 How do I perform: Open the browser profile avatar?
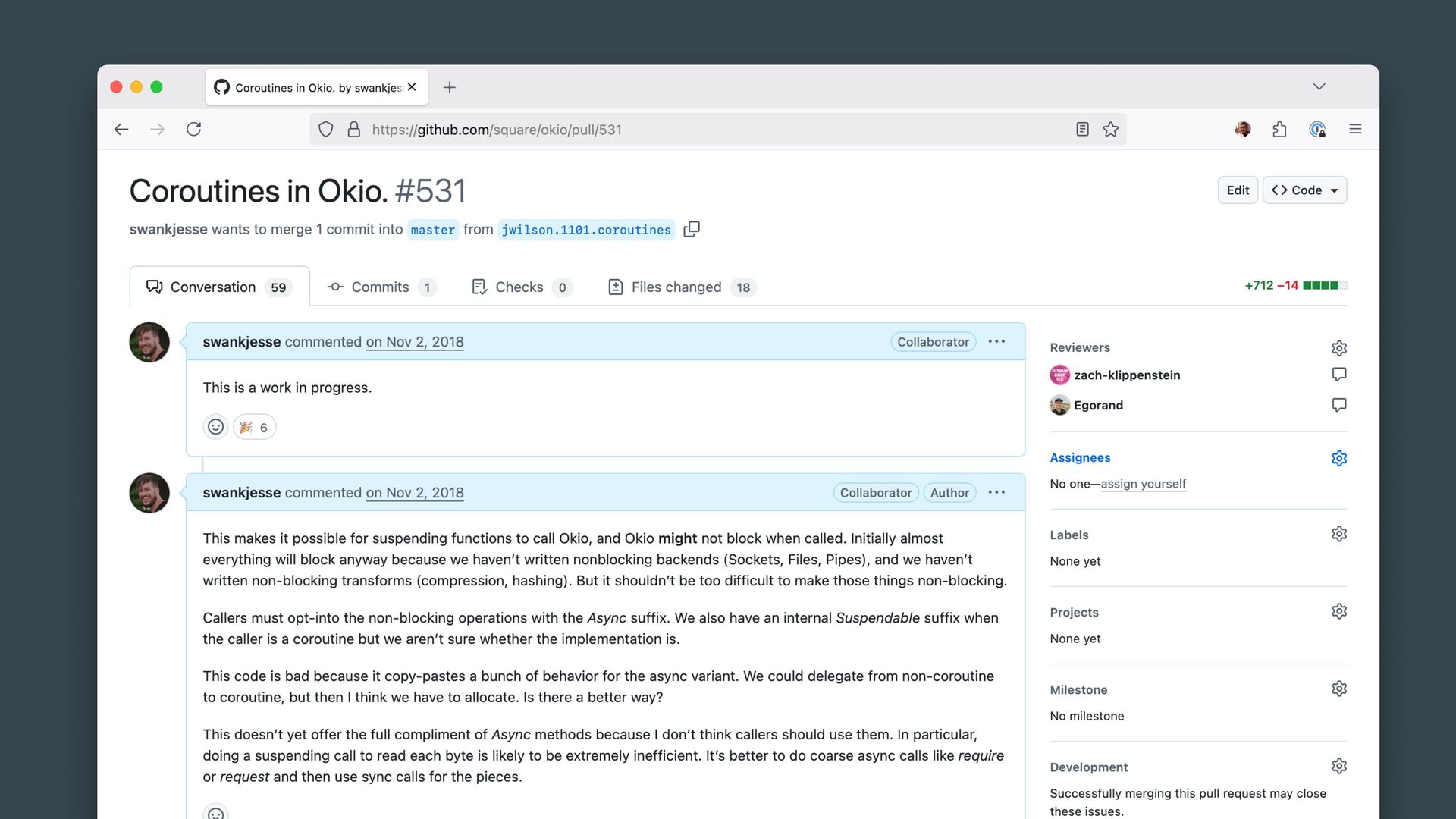1243,130
